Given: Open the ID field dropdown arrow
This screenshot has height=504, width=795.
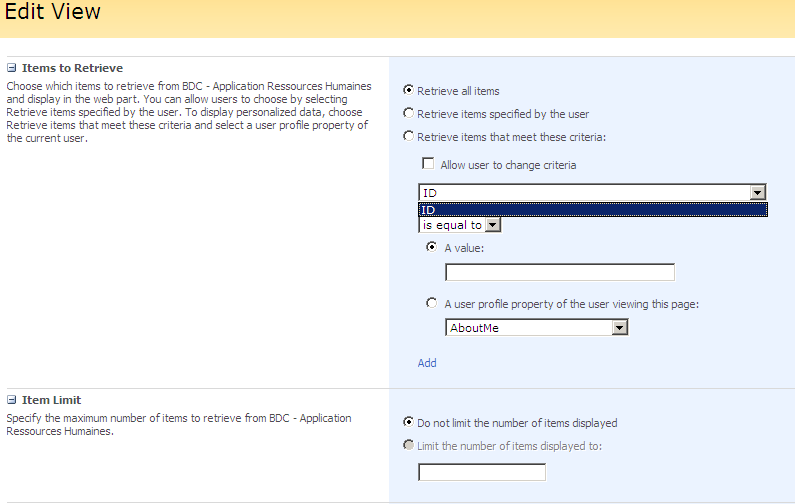Looking at the screenshot, I should pyautogui.click(x=757, y=193).
